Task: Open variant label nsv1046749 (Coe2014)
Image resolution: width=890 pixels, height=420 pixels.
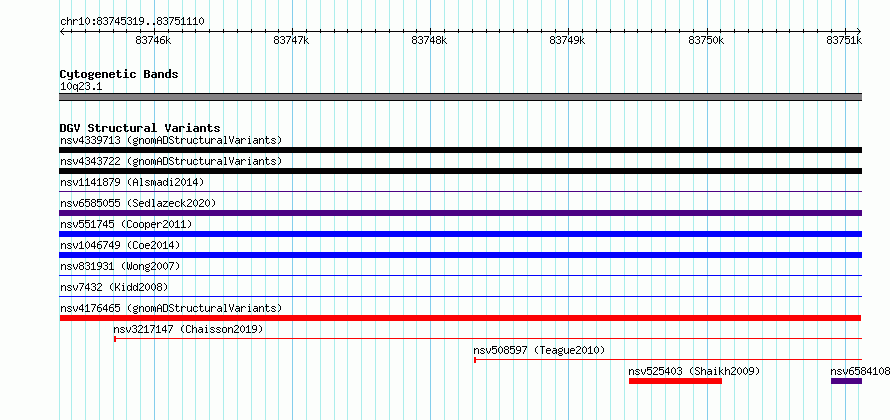Action: pos(120,245)
